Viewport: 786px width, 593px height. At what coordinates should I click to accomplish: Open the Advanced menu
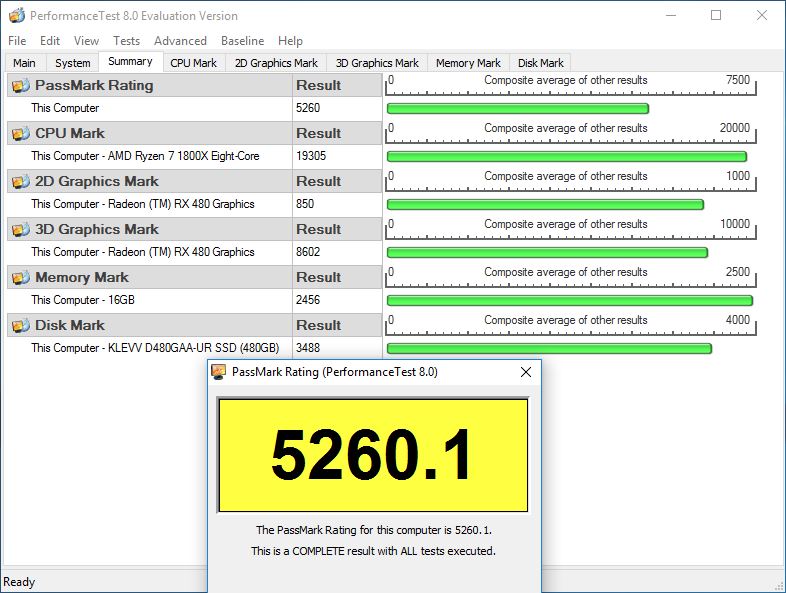click(x=180, y=41)
